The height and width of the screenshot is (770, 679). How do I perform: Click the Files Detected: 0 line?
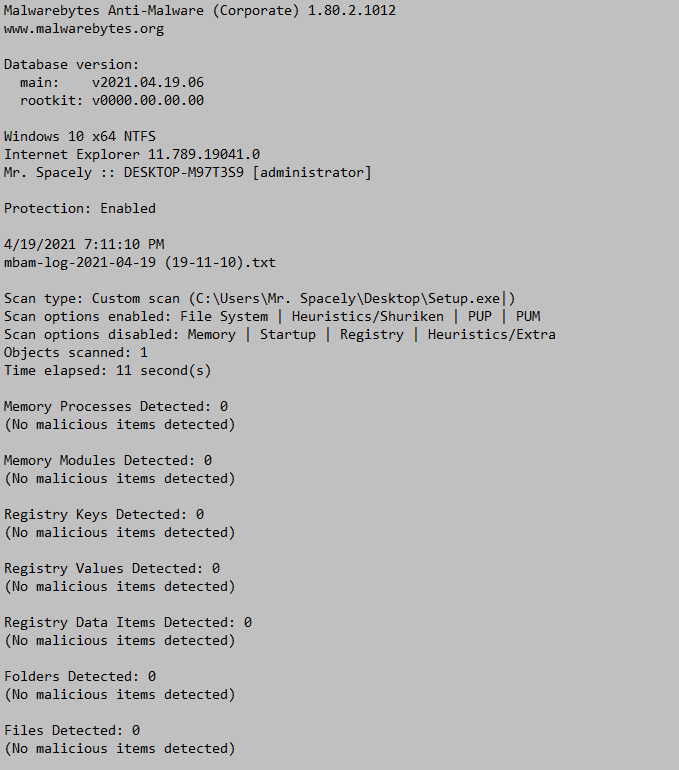(72, 730)
